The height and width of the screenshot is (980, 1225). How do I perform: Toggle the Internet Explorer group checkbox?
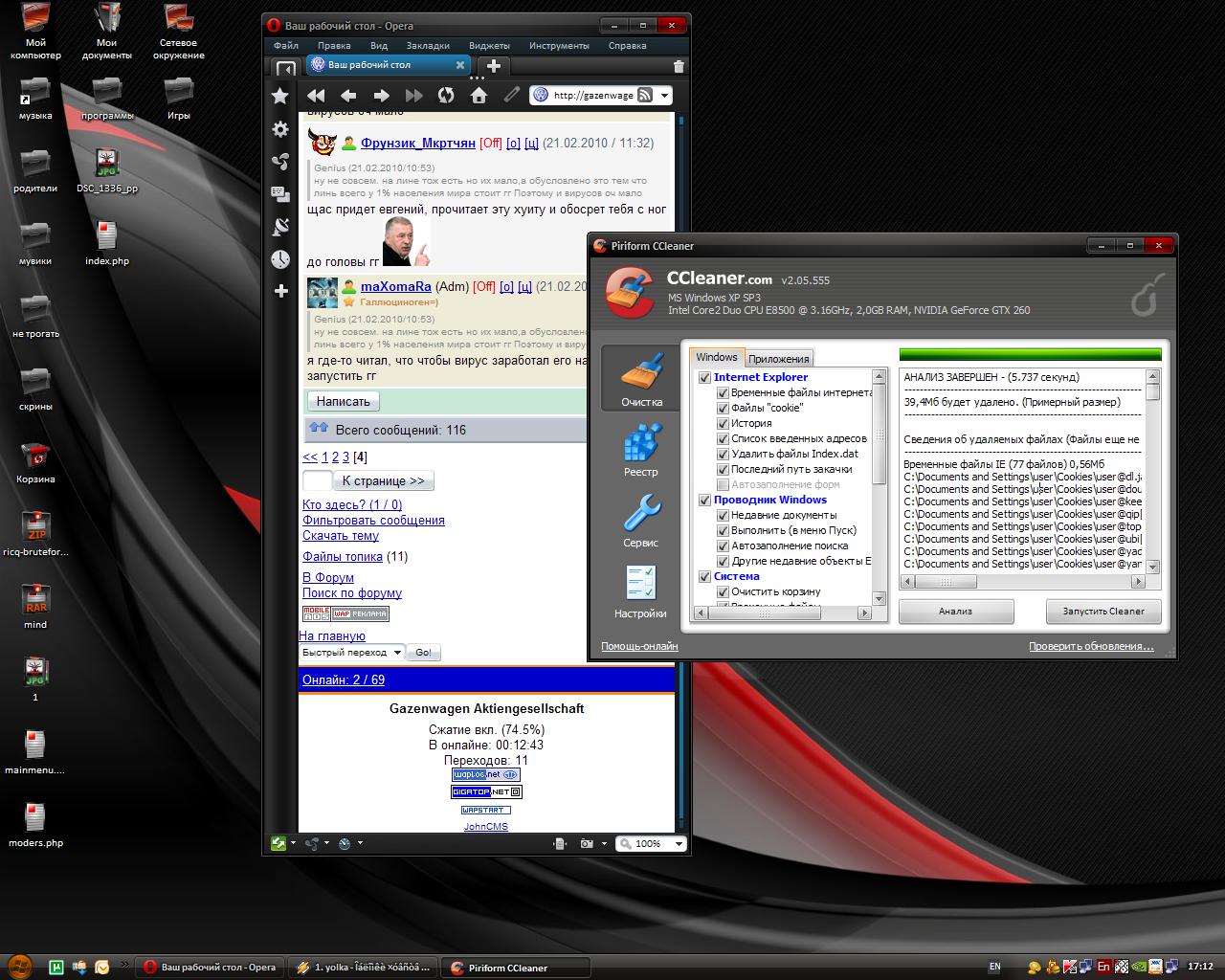(705, 377)
